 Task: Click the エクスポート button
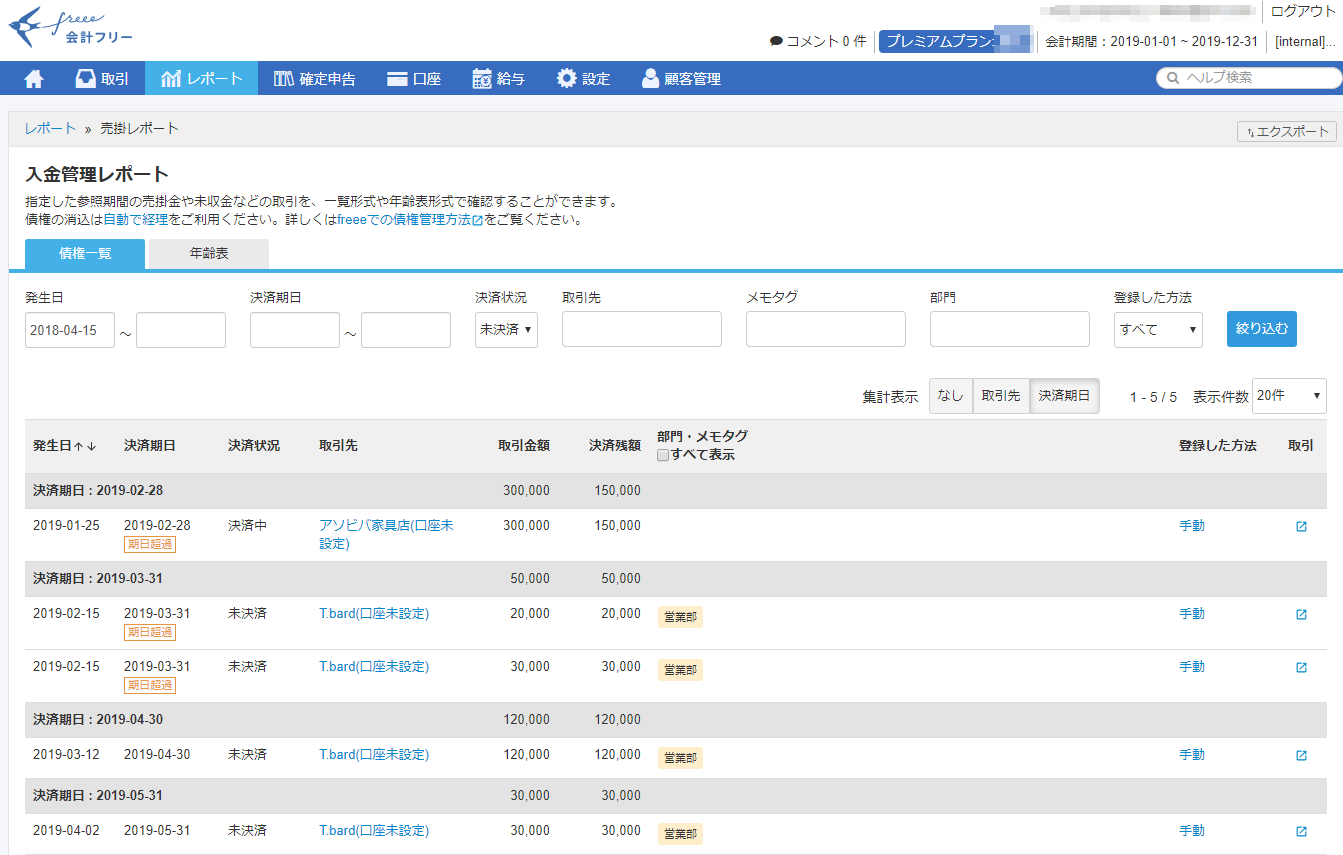[1287, 131]
